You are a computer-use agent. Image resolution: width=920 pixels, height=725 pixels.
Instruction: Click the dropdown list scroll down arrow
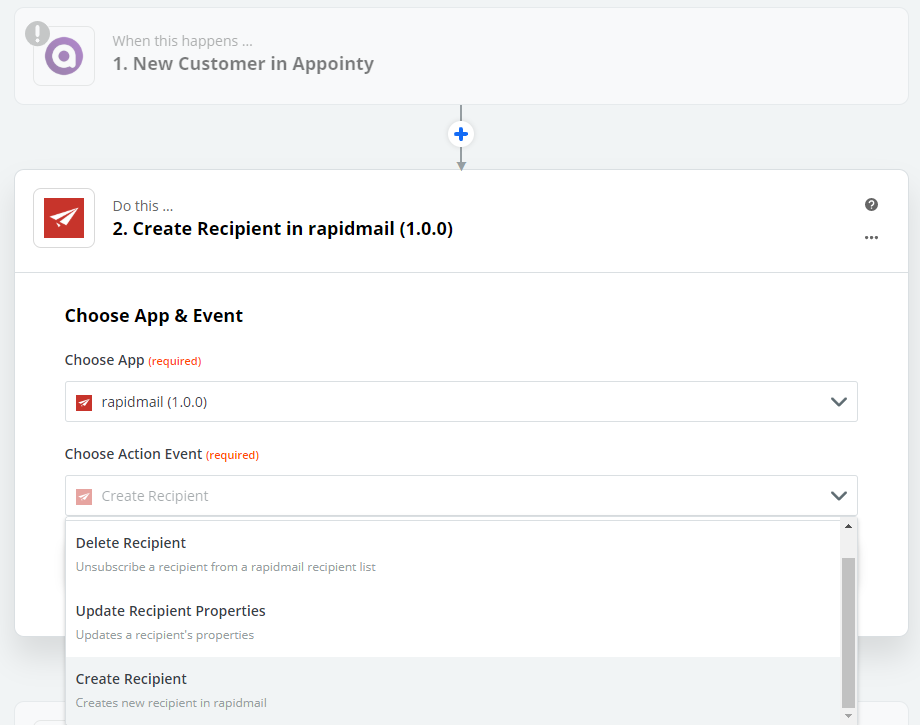(848, 716)
